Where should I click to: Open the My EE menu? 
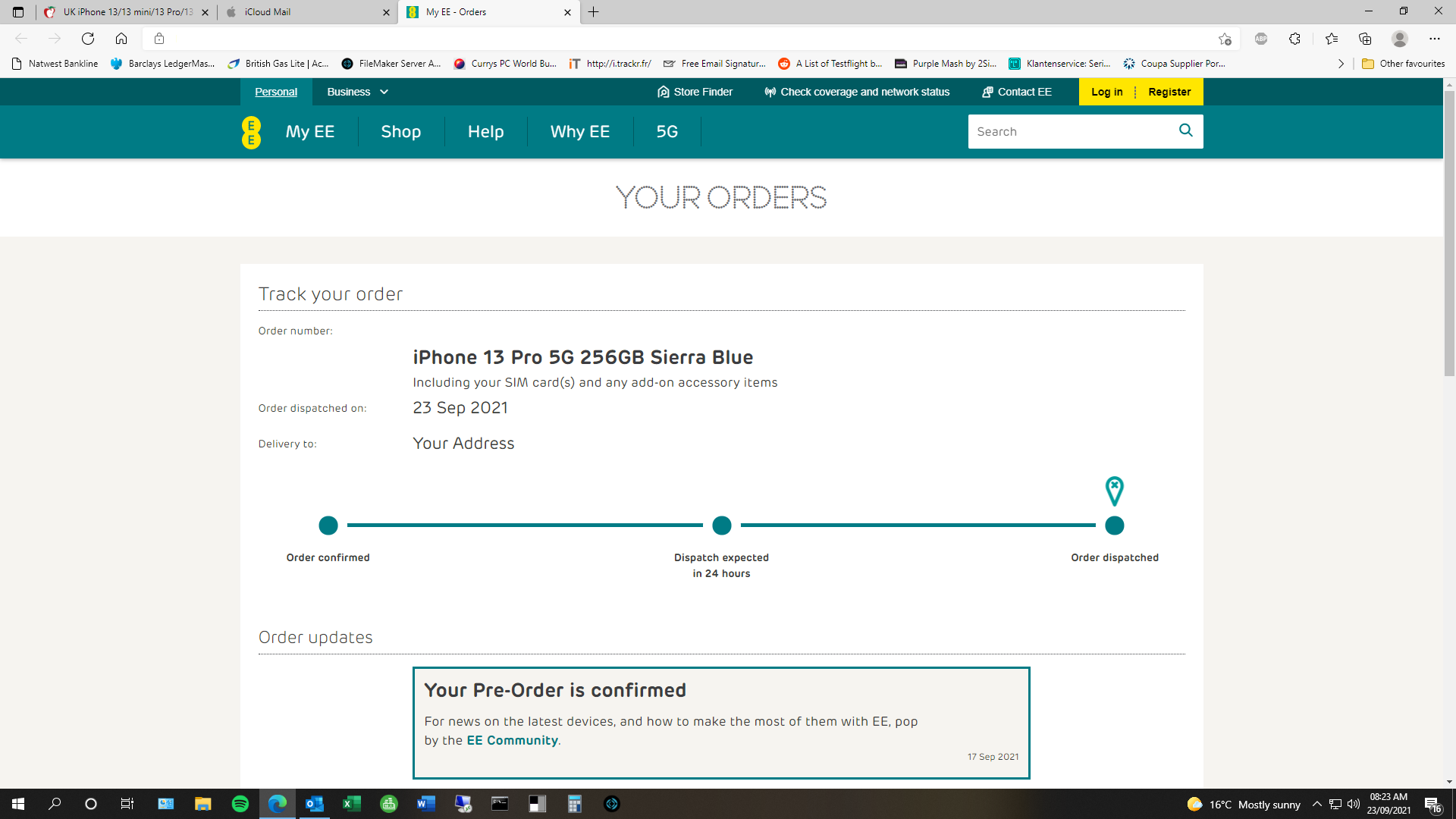tap(309, 132)
